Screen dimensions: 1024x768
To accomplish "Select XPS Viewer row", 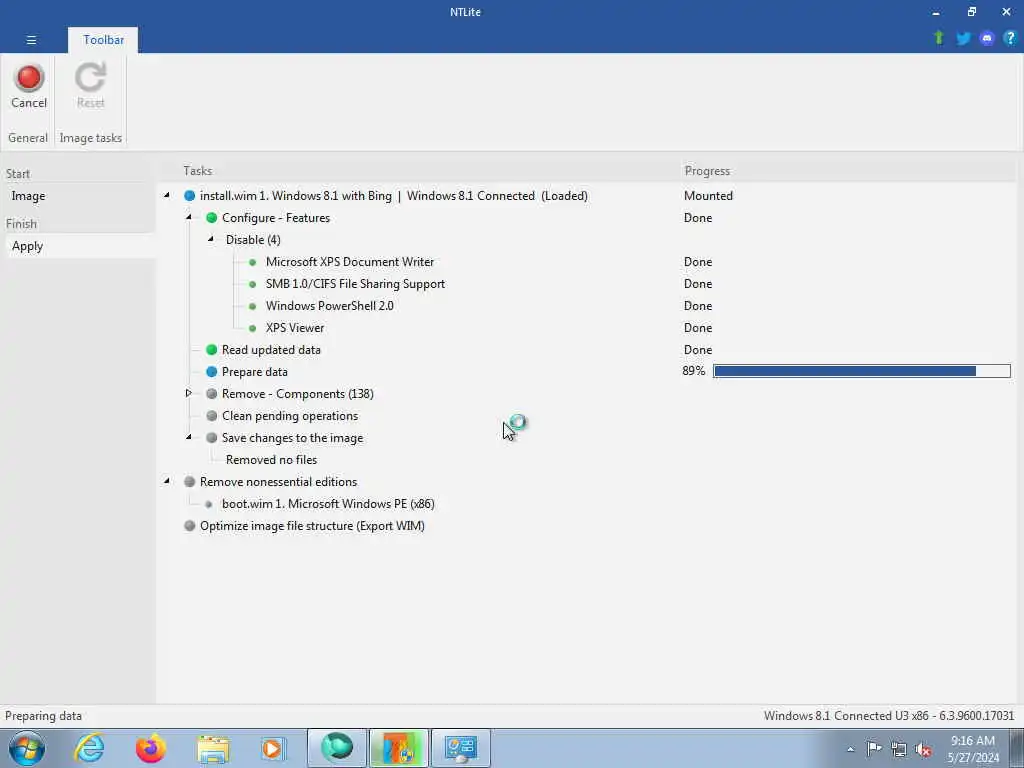I will coord(295,328).
